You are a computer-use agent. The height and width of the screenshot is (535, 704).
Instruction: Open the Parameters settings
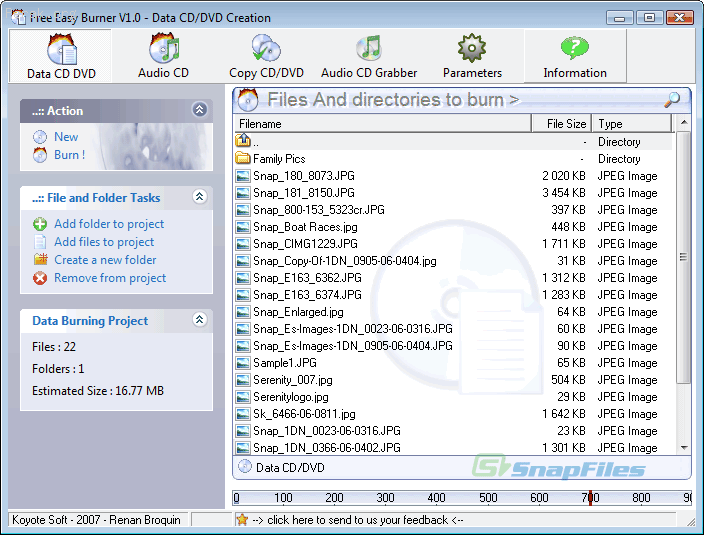pyautogui.click(x=472, y=56)
